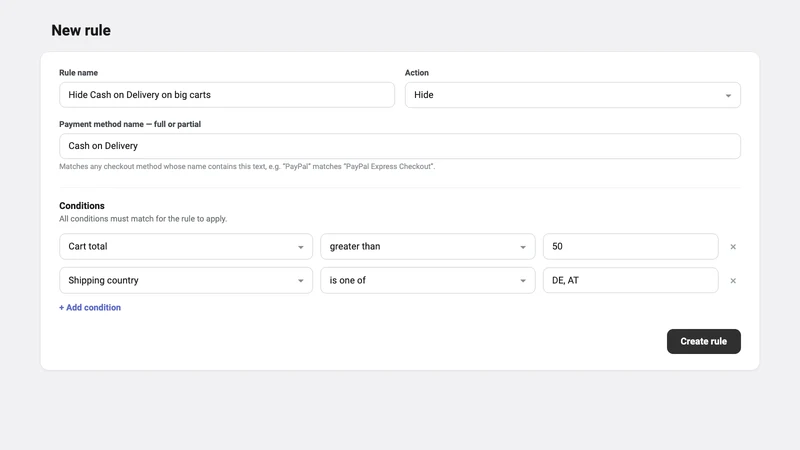Click the Rule name input field
This screenshot has width=800, height=450.
pyautogui.click(x=227, y=95)
